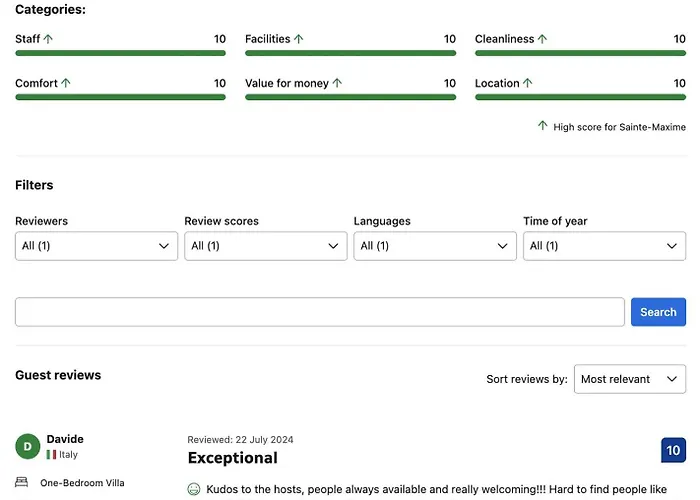Viewport: 700px width, 500px height.
Task: Click the bed icon beside One-Bedroom Villa
Action: tap(22, 482)
